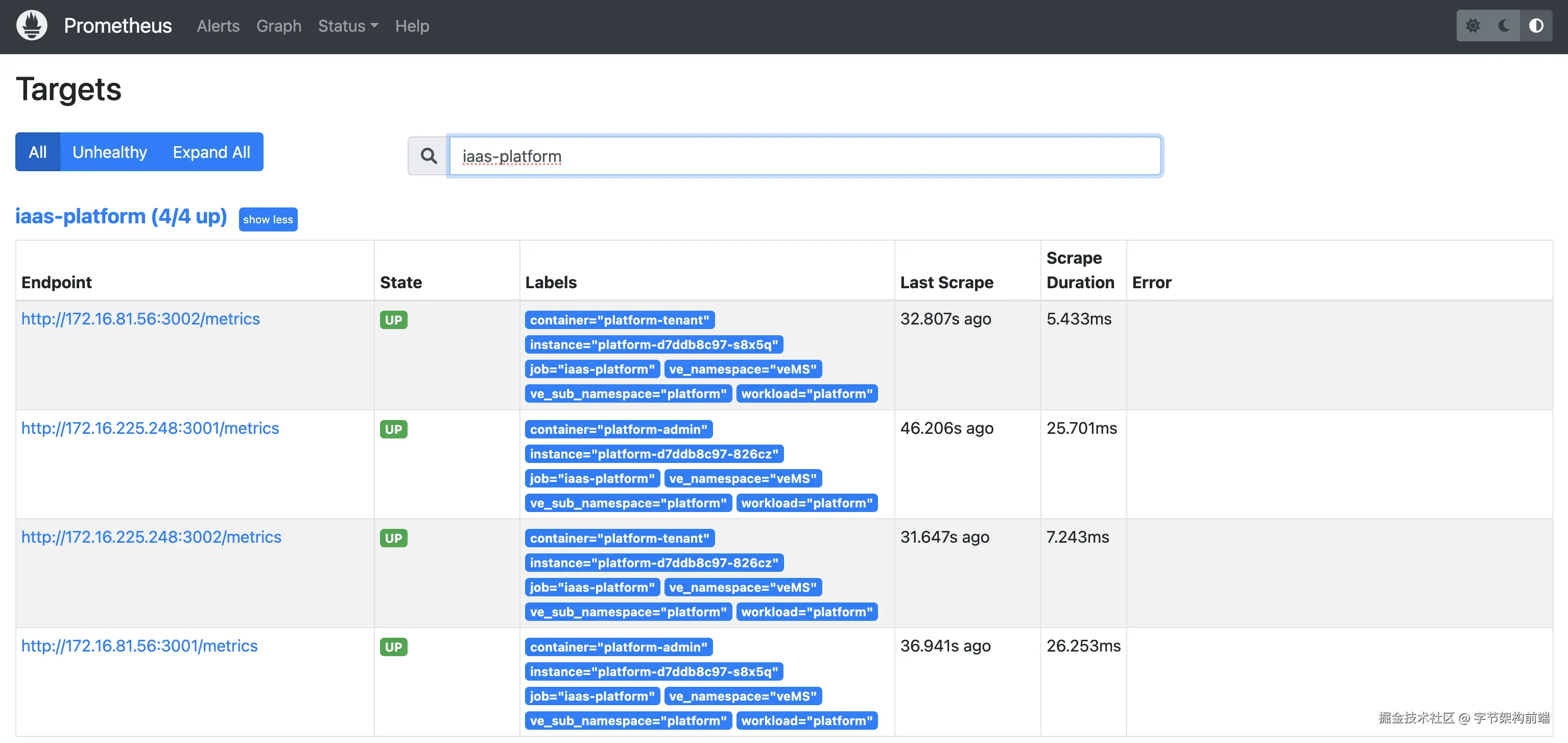Open the Graph page
The image size is (1568, 743).
click(x=279, y=26)
